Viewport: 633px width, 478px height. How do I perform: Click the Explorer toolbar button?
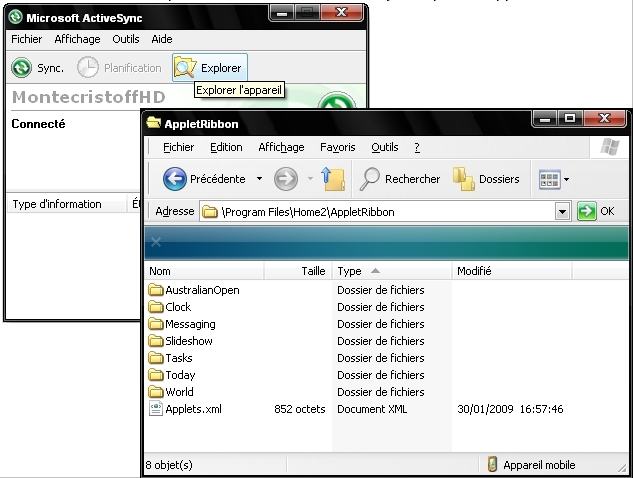click(209, 68)
